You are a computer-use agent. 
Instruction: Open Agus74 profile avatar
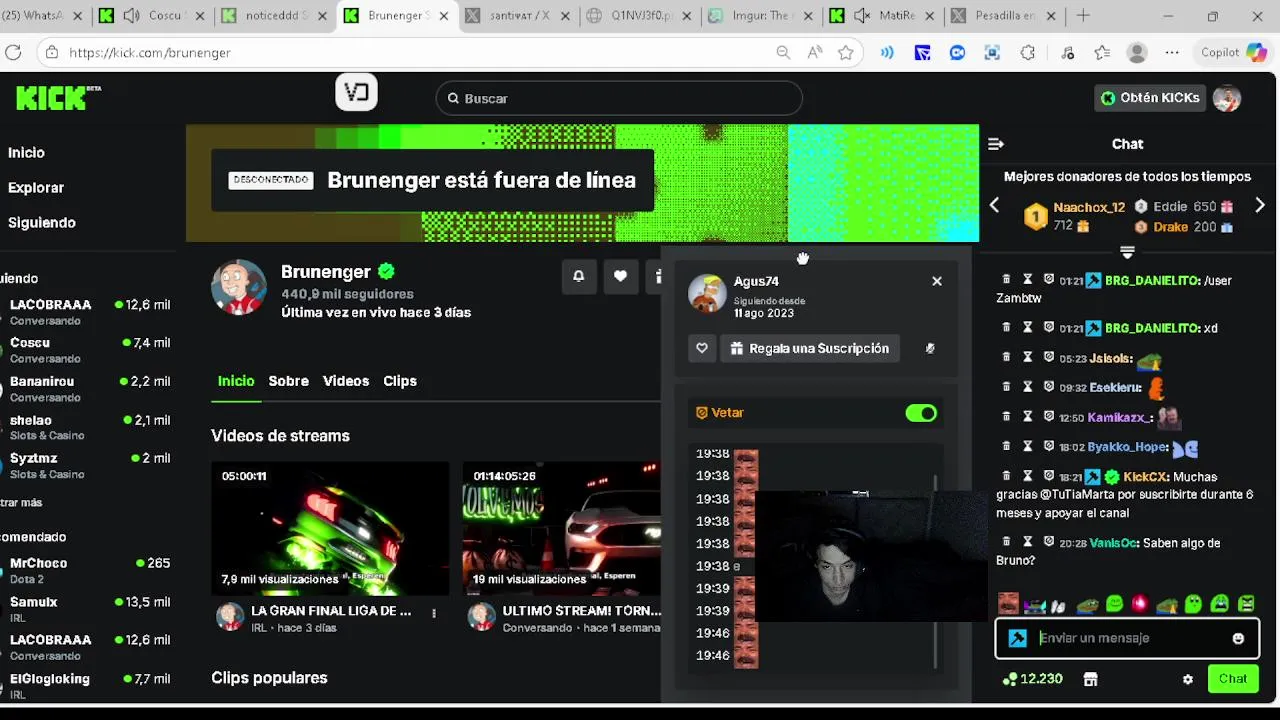click(x=707, y=294)
